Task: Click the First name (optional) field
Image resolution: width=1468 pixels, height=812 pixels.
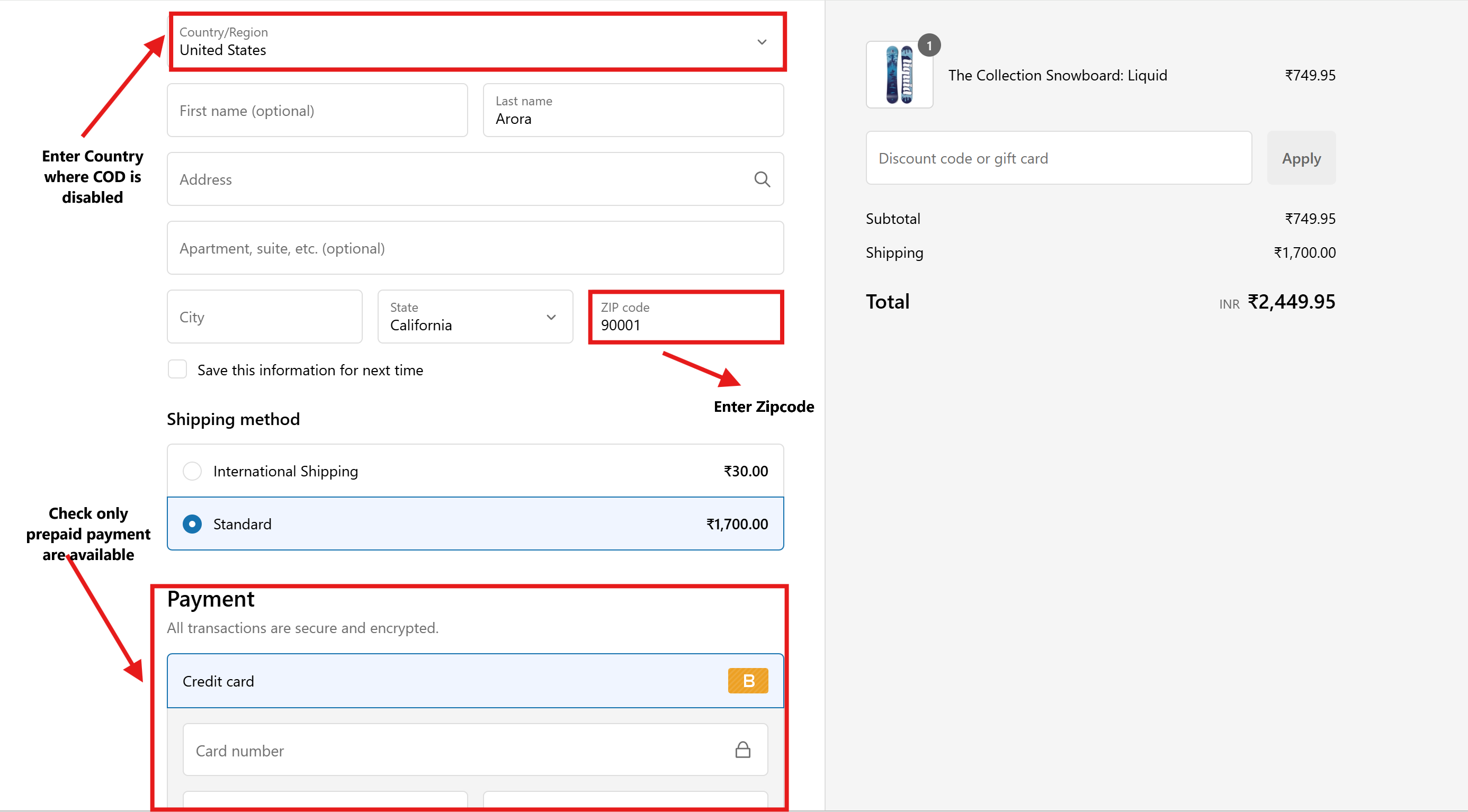Action: point(317,111)
